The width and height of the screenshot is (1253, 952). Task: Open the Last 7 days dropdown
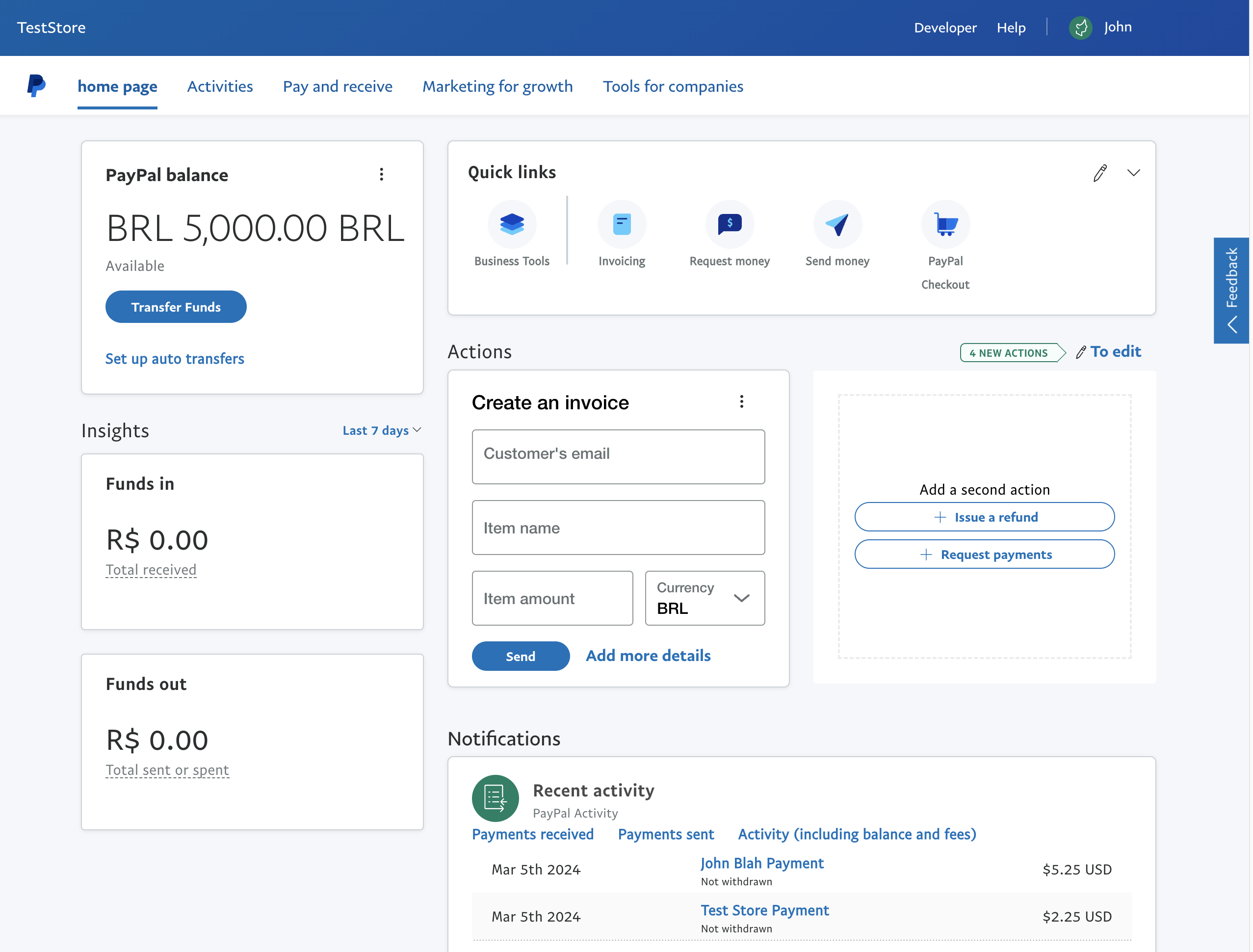point(382,431)
